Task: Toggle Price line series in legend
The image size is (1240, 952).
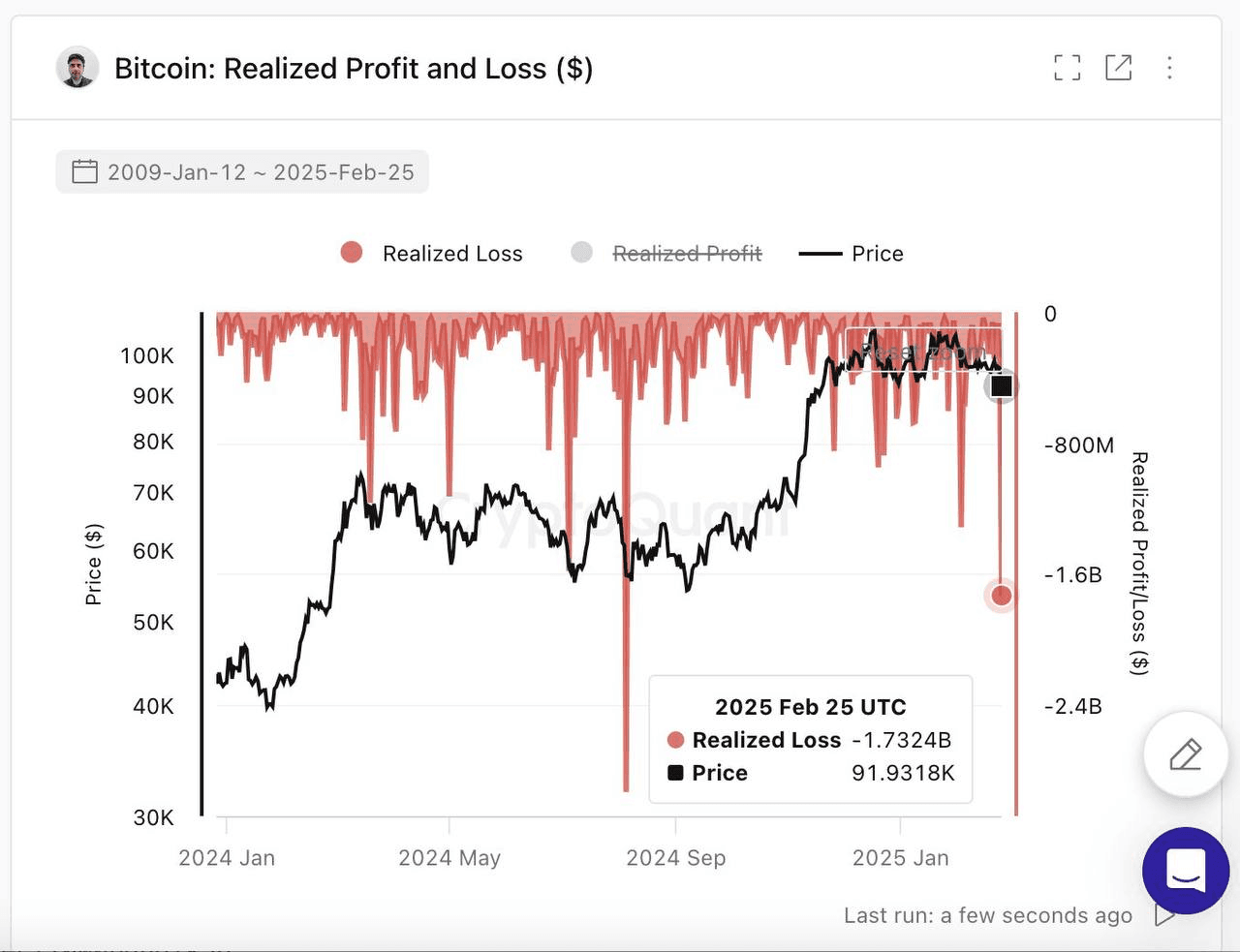Action: pos(877,254)
